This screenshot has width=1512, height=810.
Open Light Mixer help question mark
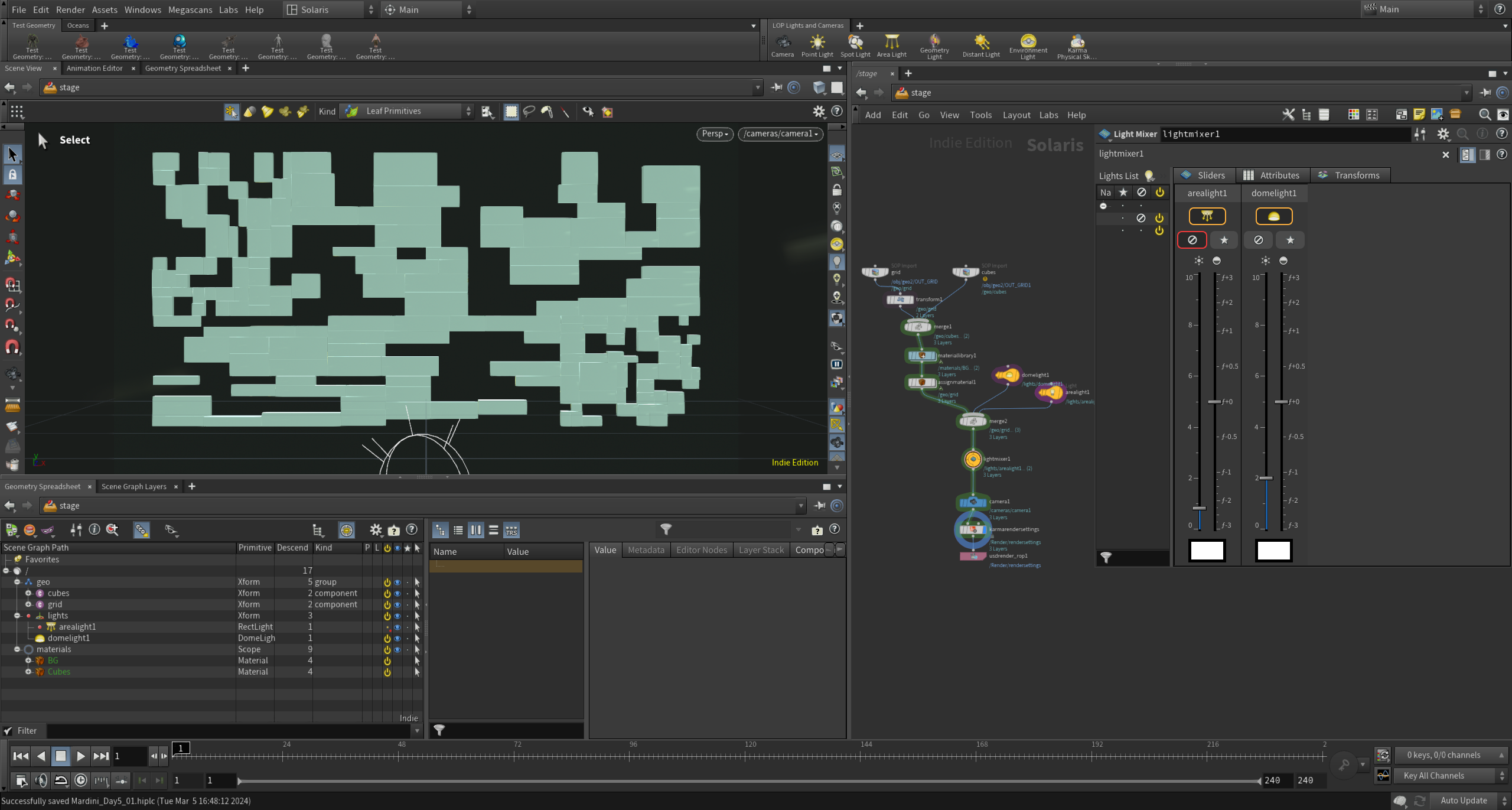[1501, 134]
